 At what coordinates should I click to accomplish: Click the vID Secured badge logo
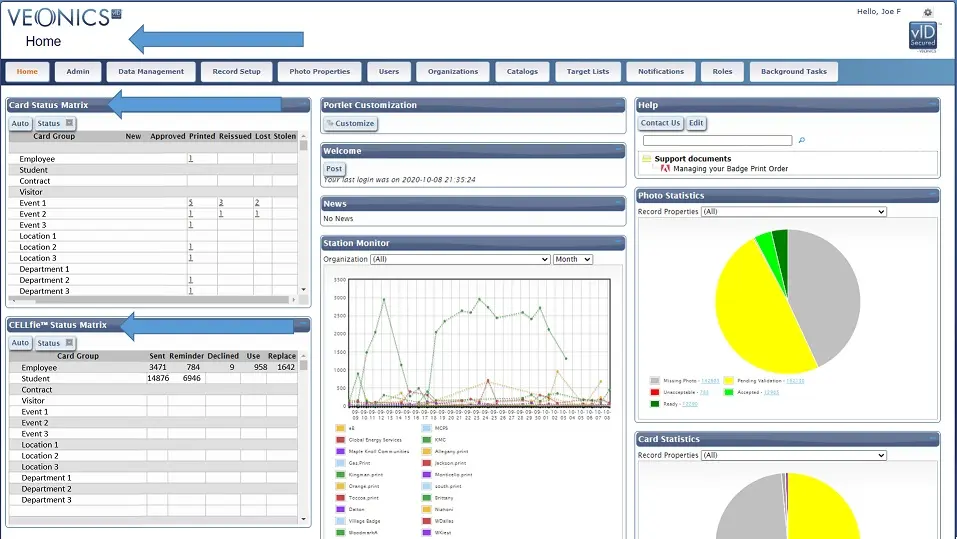[922, 37]
